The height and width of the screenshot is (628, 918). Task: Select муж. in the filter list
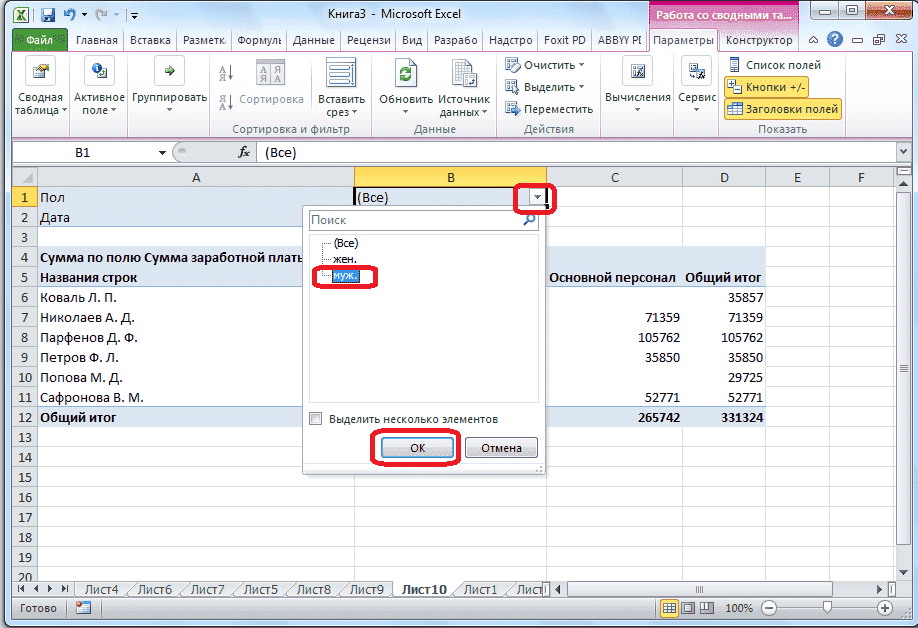343,277
